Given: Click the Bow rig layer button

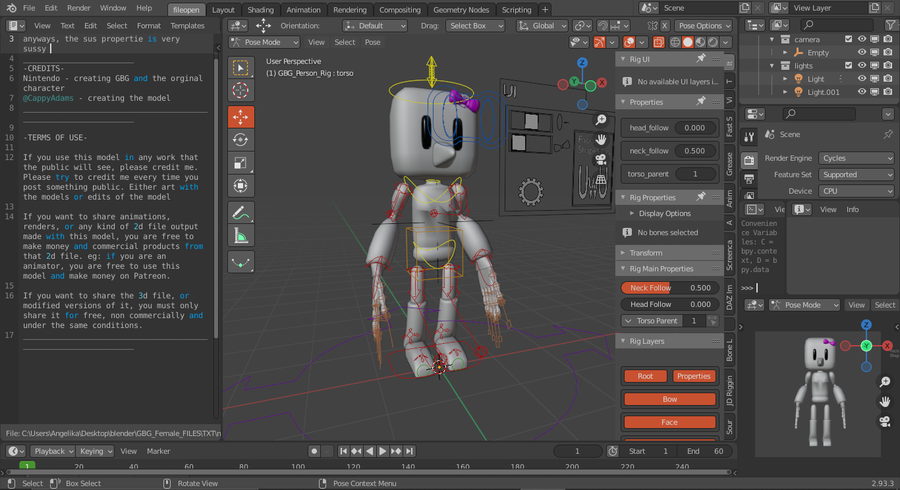Looking at the screenshot, I should [669, 399].
